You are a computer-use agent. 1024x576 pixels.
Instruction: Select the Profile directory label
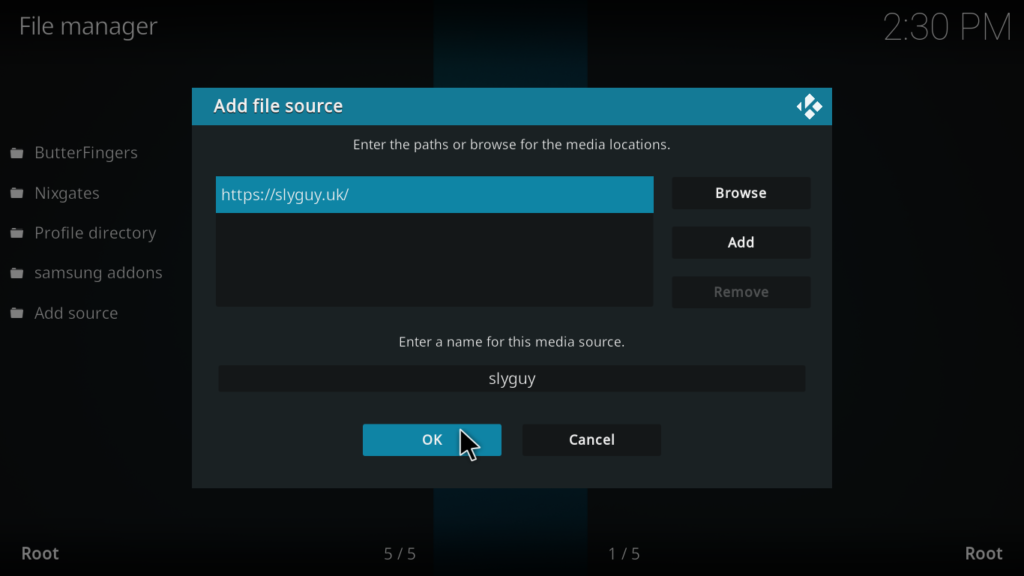pos(95,233)
